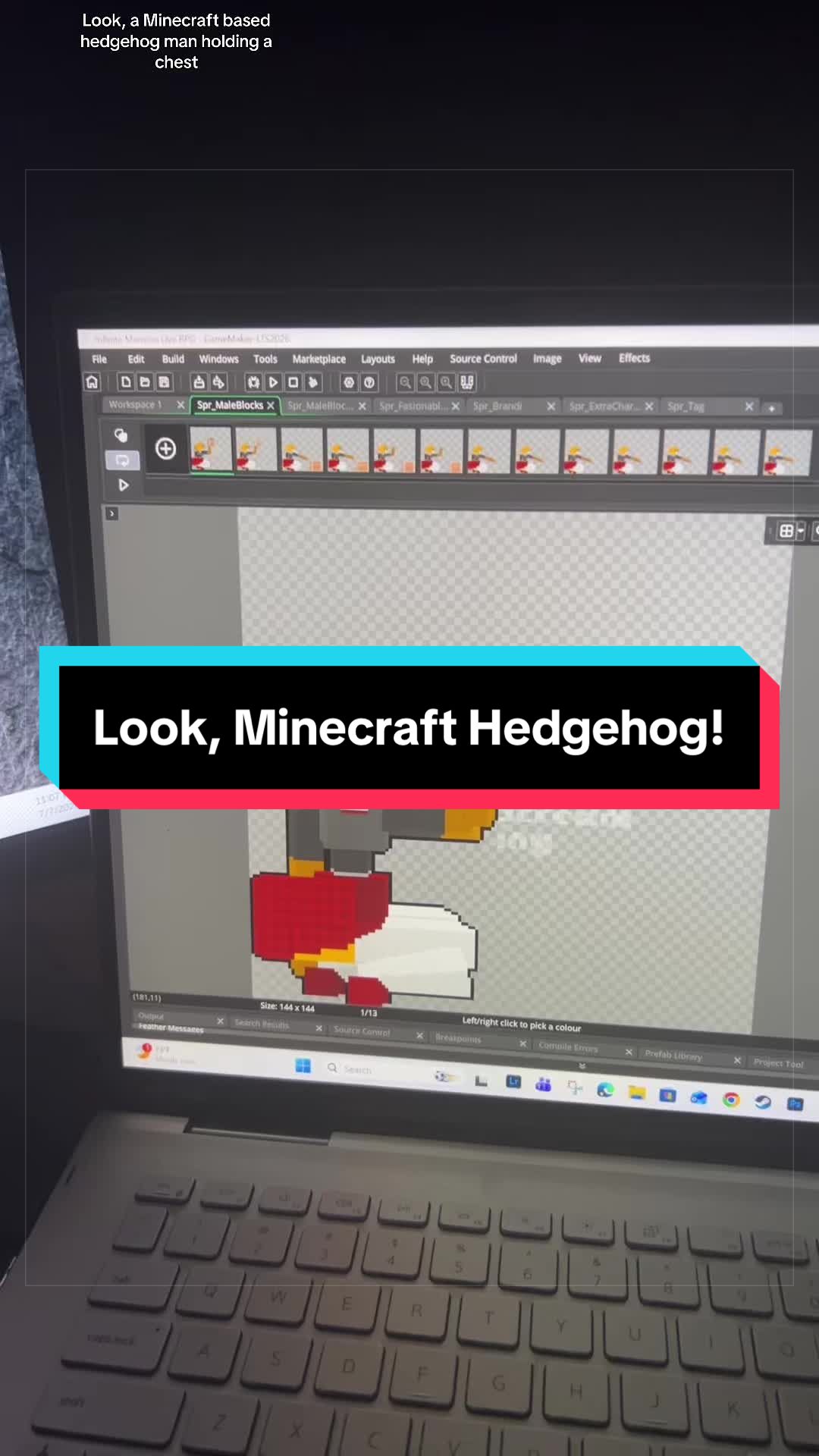Select the fifth animation frame thumbnail
The width and height of the screenshot is (819, 1456).
point(394,451)
